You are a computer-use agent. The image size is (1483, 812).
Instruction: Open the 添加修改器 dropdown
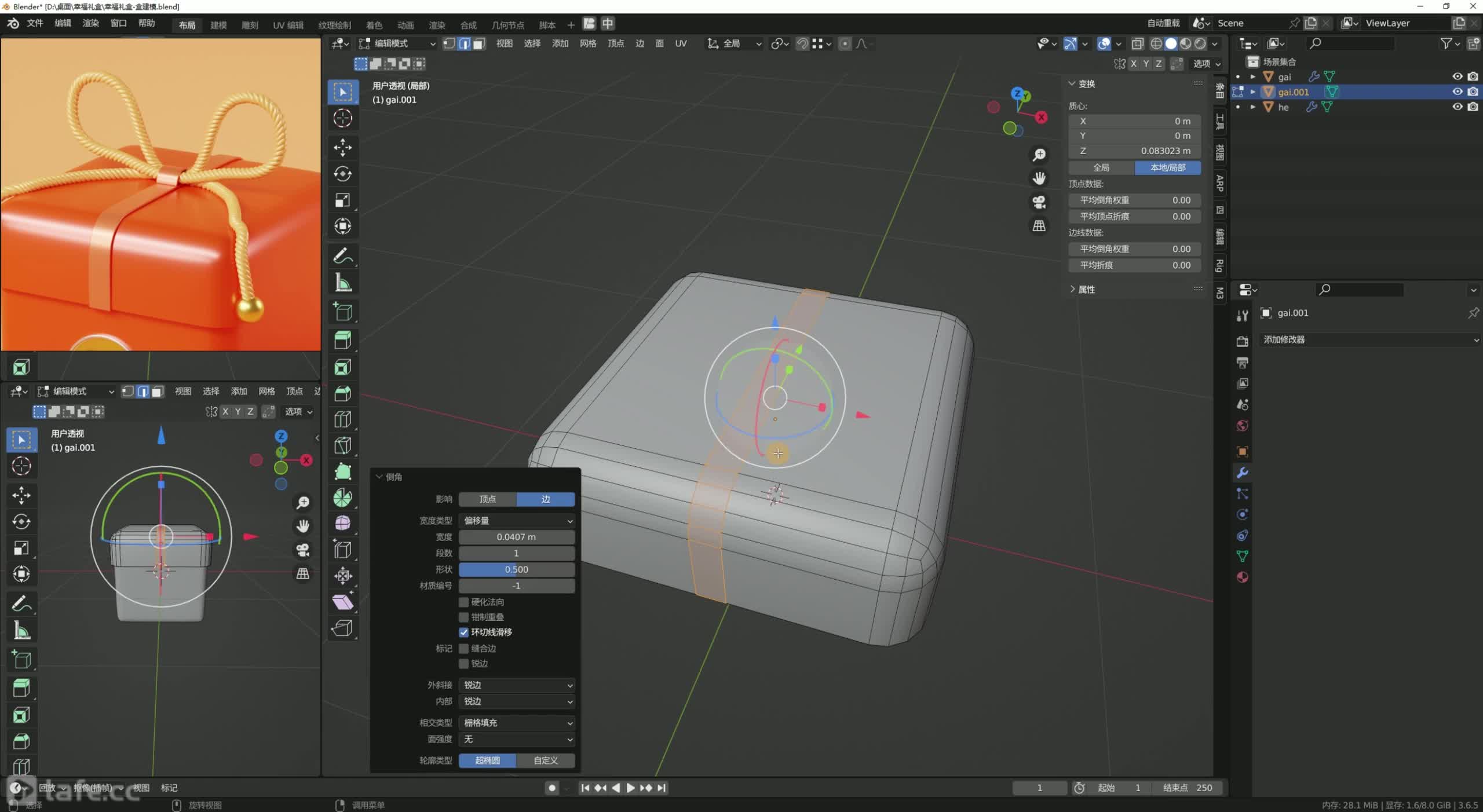point(1370,339)
